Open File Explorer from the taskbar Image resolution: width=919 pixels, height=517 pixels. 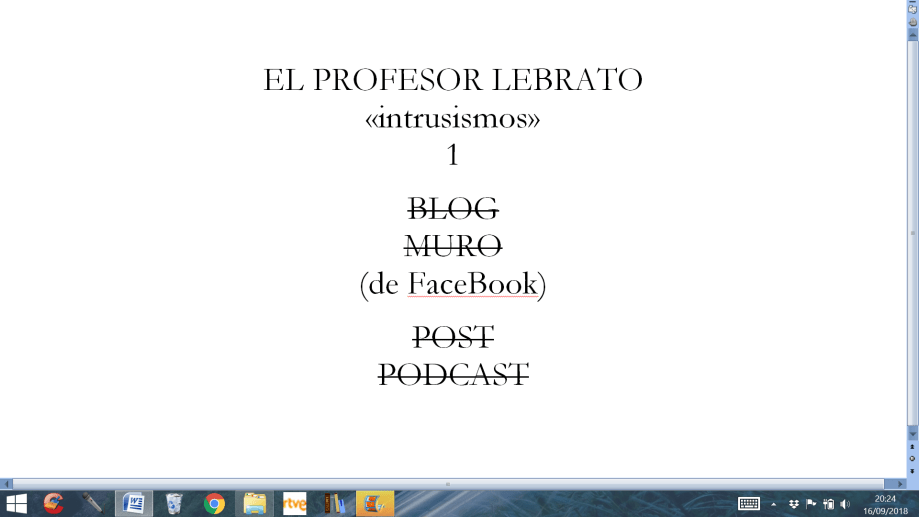pos(254,503)
